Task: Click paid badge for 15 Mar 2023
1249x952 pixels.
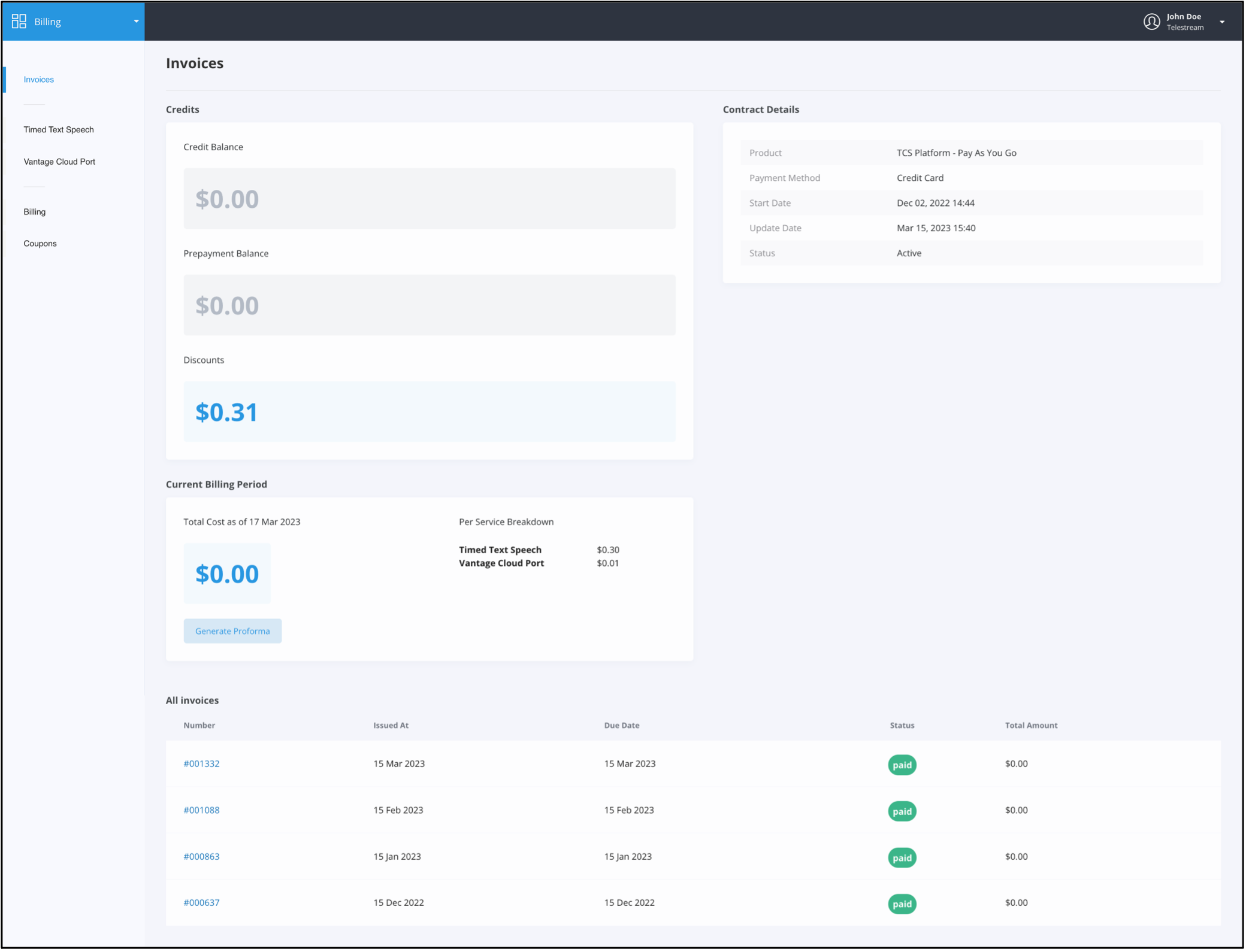Action: pyautogui.click(x=902, y=765)
